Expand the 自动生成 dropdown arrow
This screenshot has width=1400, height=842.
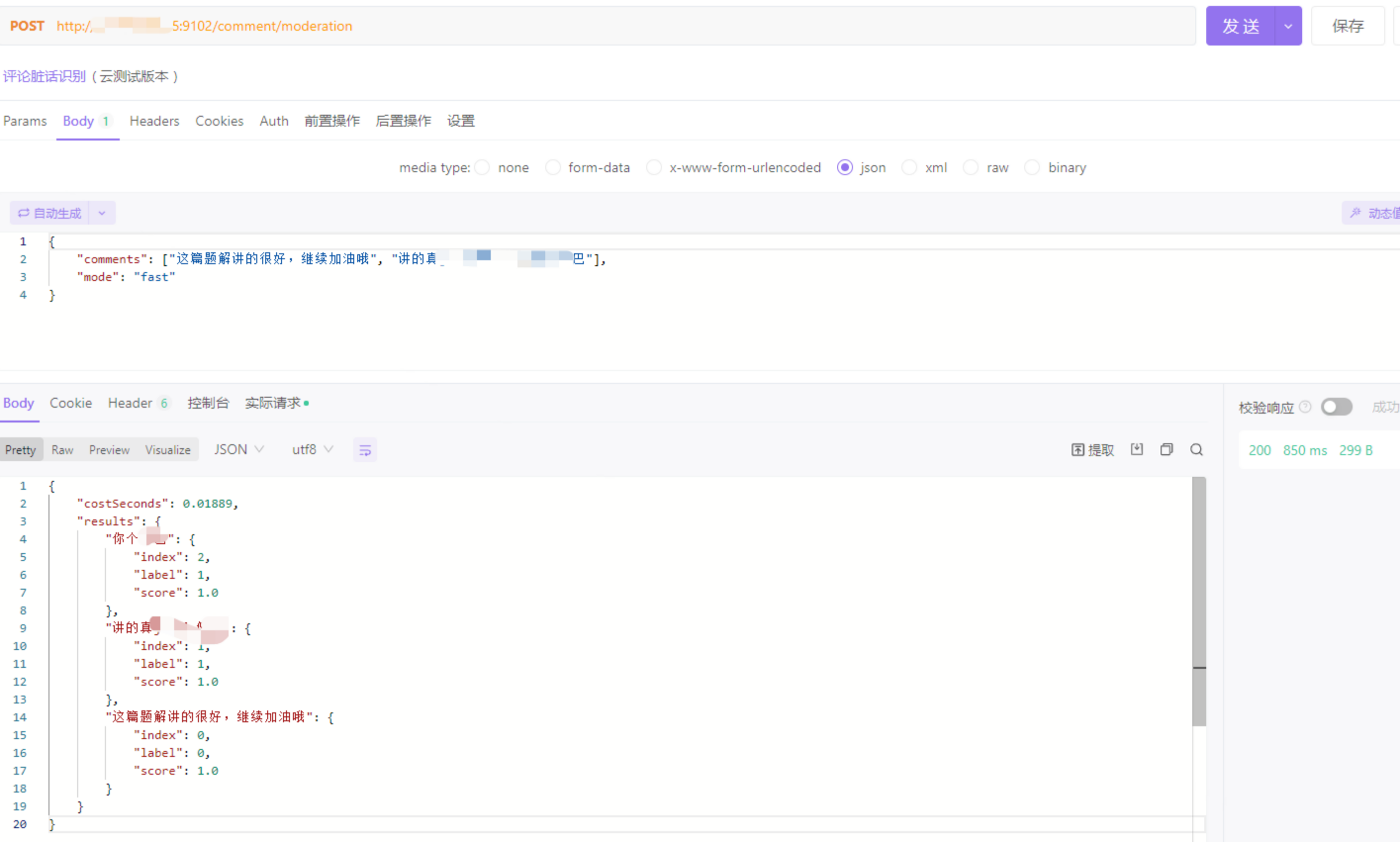[102, 213]
